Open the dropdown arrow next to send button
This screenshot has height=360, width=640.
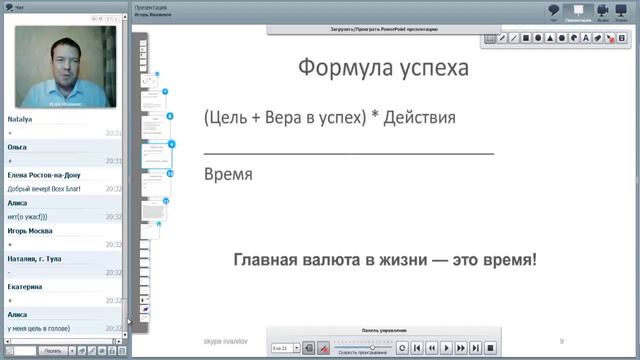72,351
